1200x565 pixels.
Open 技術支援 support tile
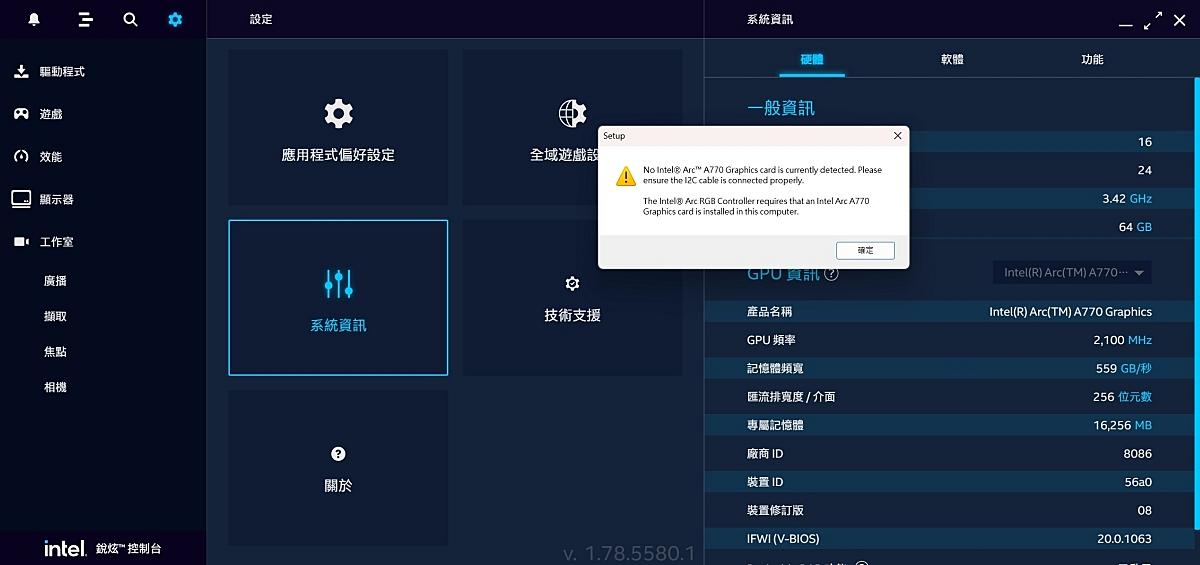tap(572, 298)
